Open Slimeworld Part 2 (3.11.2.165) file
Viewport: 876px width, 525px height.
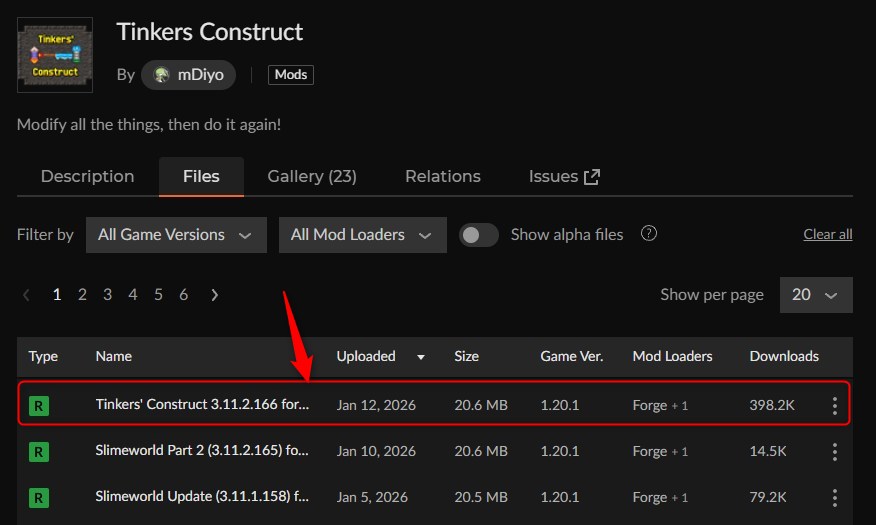click(202, 451)
